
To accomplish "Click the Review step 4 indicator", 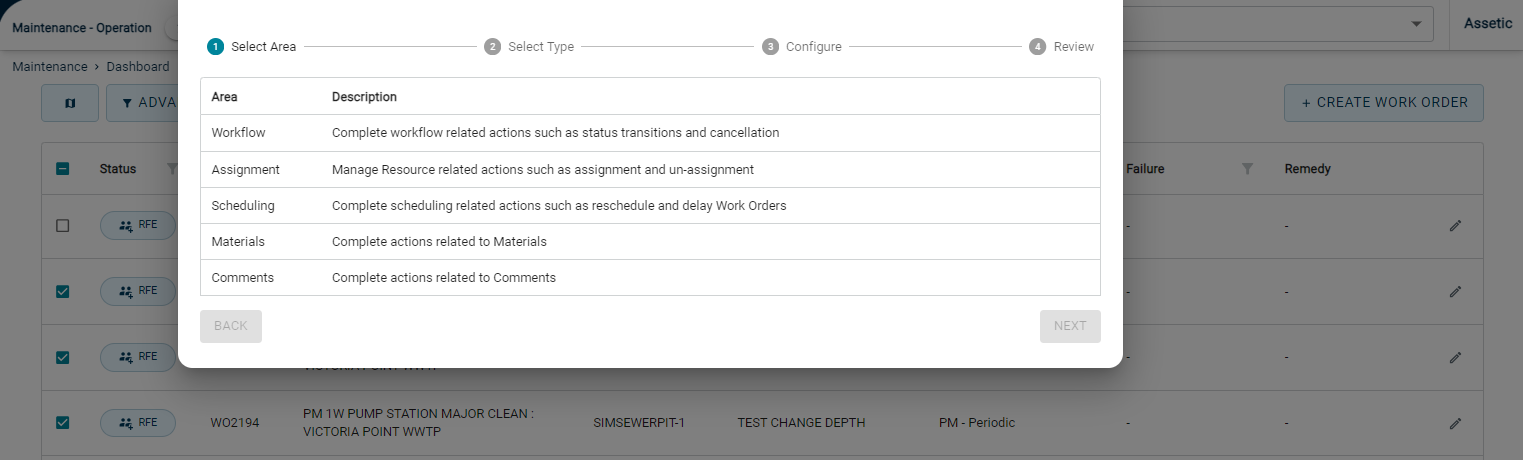I will [x=1037, y=46].
